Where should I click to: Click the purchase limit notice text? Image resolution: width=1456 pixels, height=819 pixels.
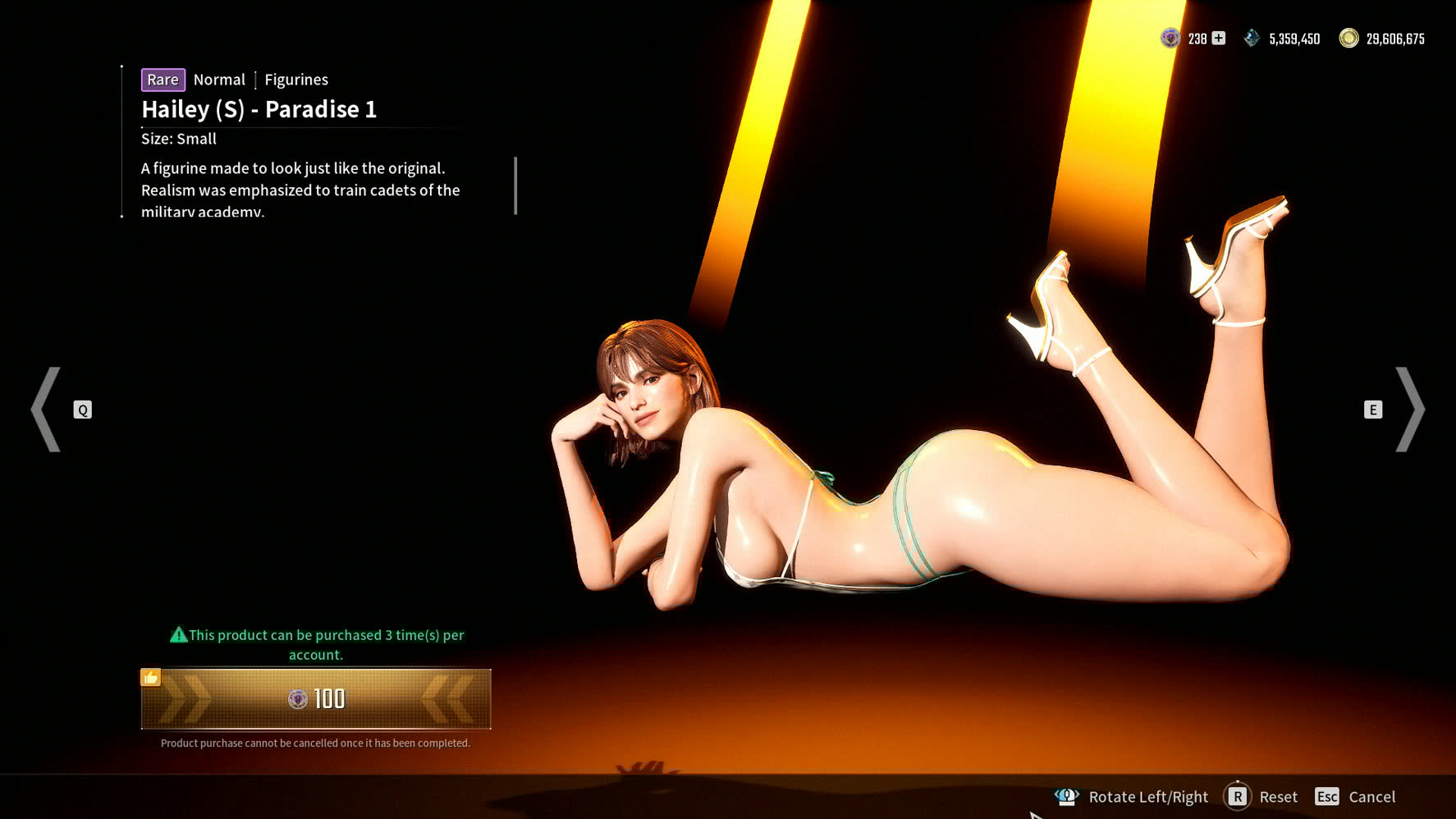tap(326, 644)
